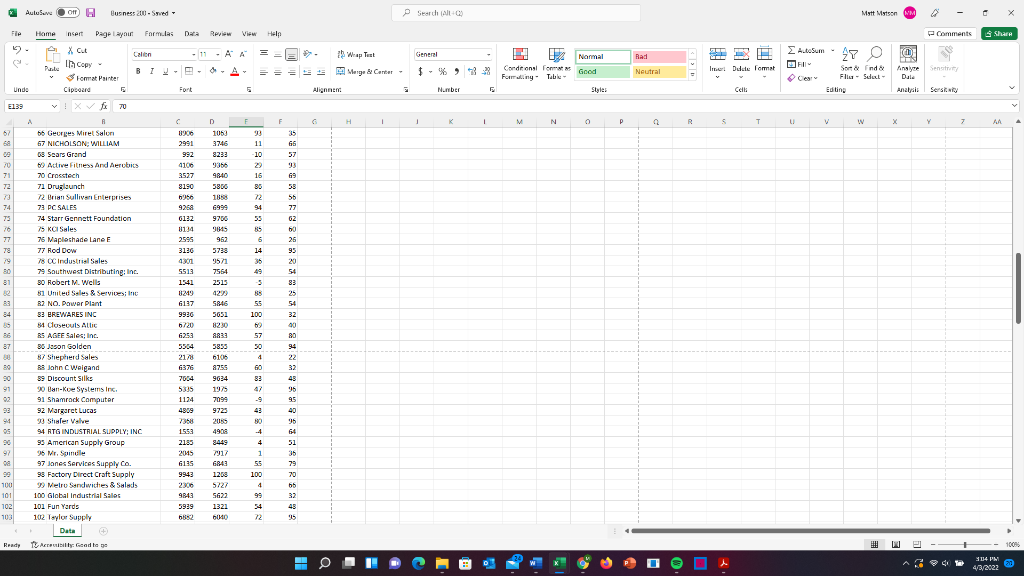Image resolution: width=1024 pixels, height=576 pixels.
Task: Click the Paste clipboard icon
Action: tap(52, 57)
